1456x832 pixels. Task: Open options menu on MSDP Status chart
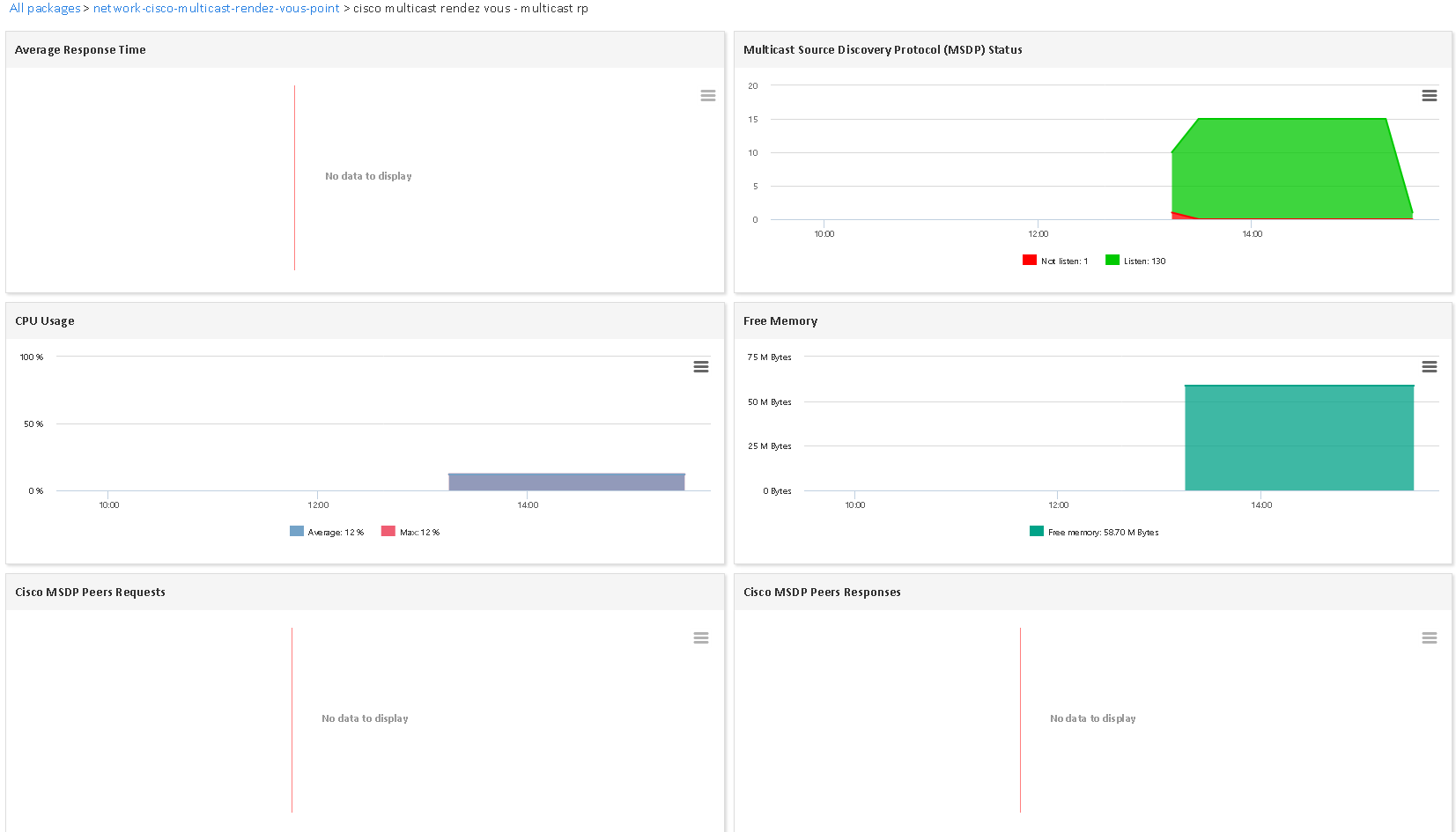(x=1429, y=95)
